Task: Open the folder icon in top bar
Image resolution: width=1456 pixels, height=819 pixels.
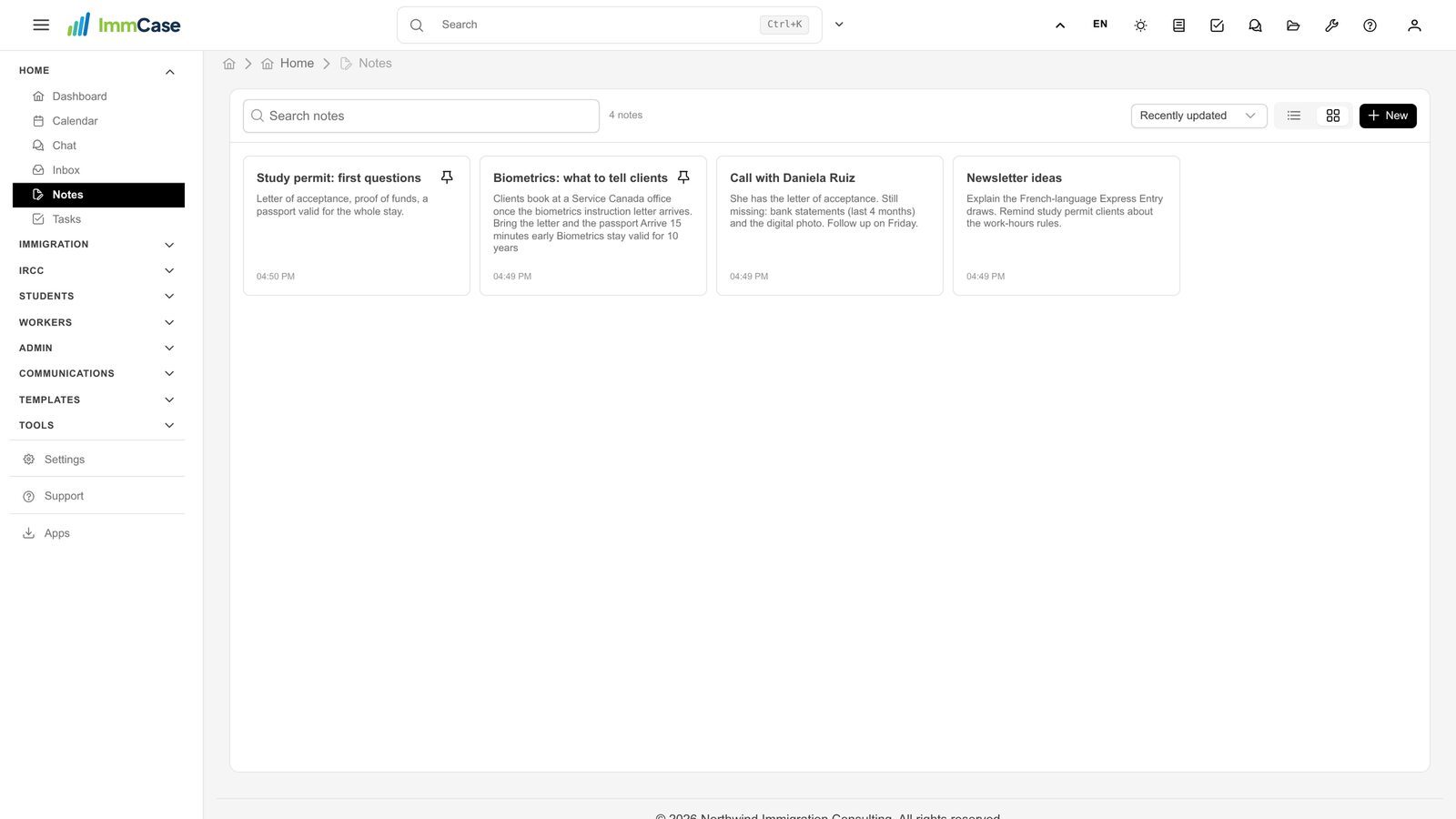Action: [x=1293, y=25]
